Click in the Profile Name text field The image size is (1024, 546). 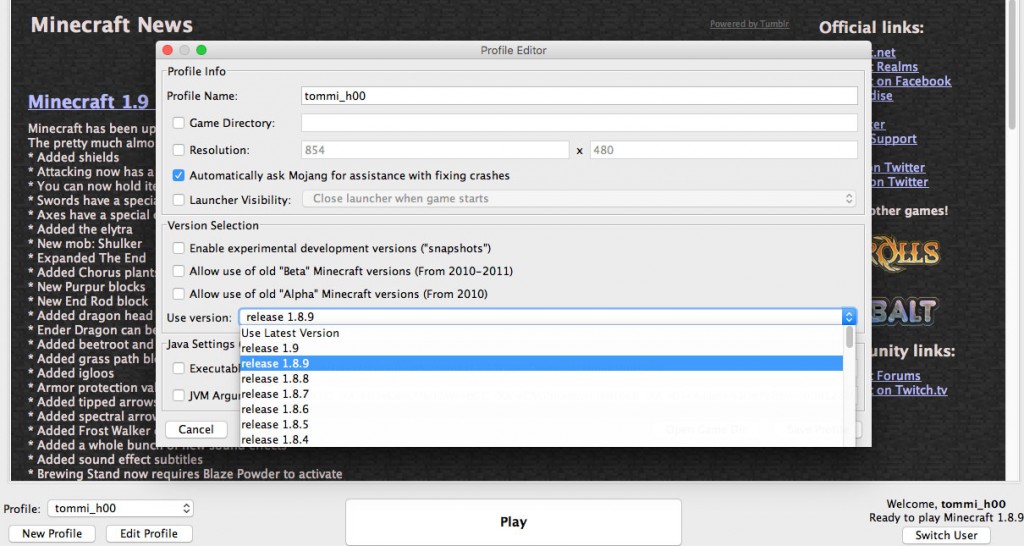(x=579, y=96)
